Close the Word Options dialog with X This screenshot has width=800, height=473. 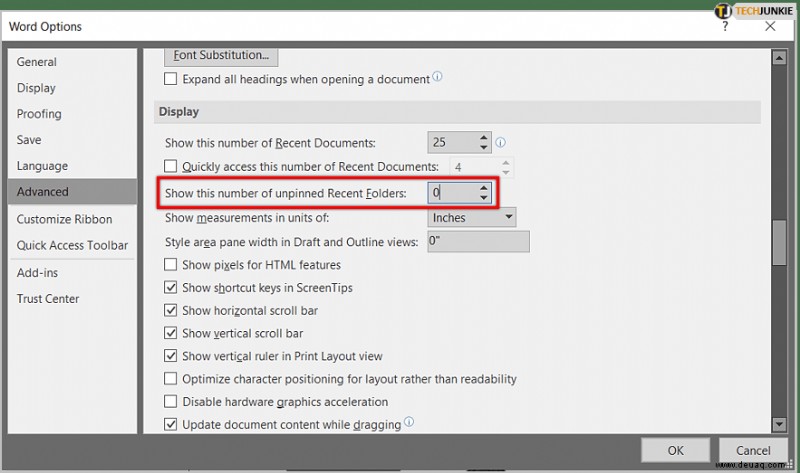[770, 26]
